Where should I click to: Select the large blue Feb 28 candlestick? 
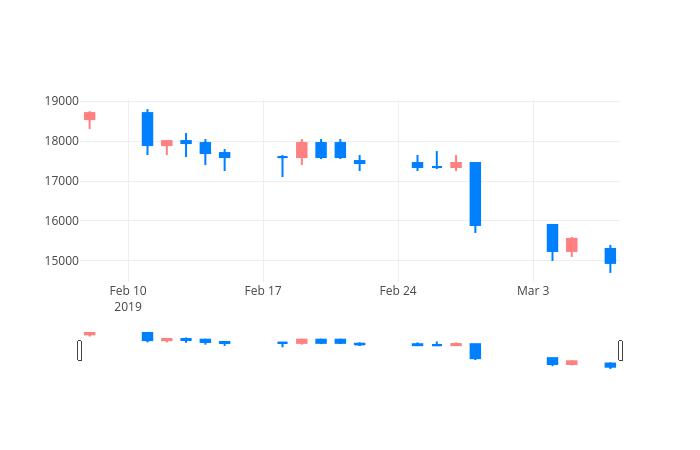[x=475, y=197]
